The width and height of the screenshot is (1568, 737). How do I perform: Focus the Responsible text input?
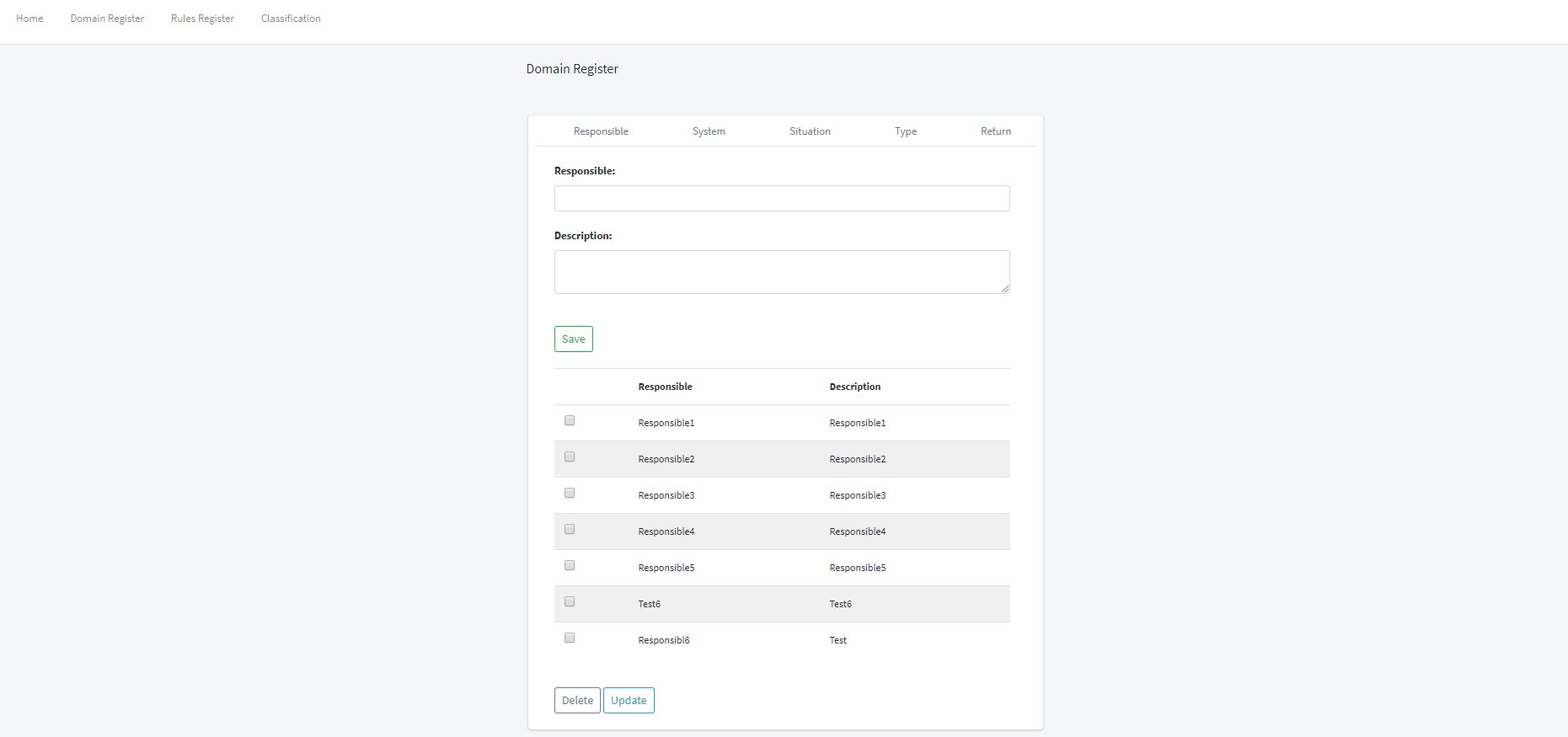(x=782, y=198)
